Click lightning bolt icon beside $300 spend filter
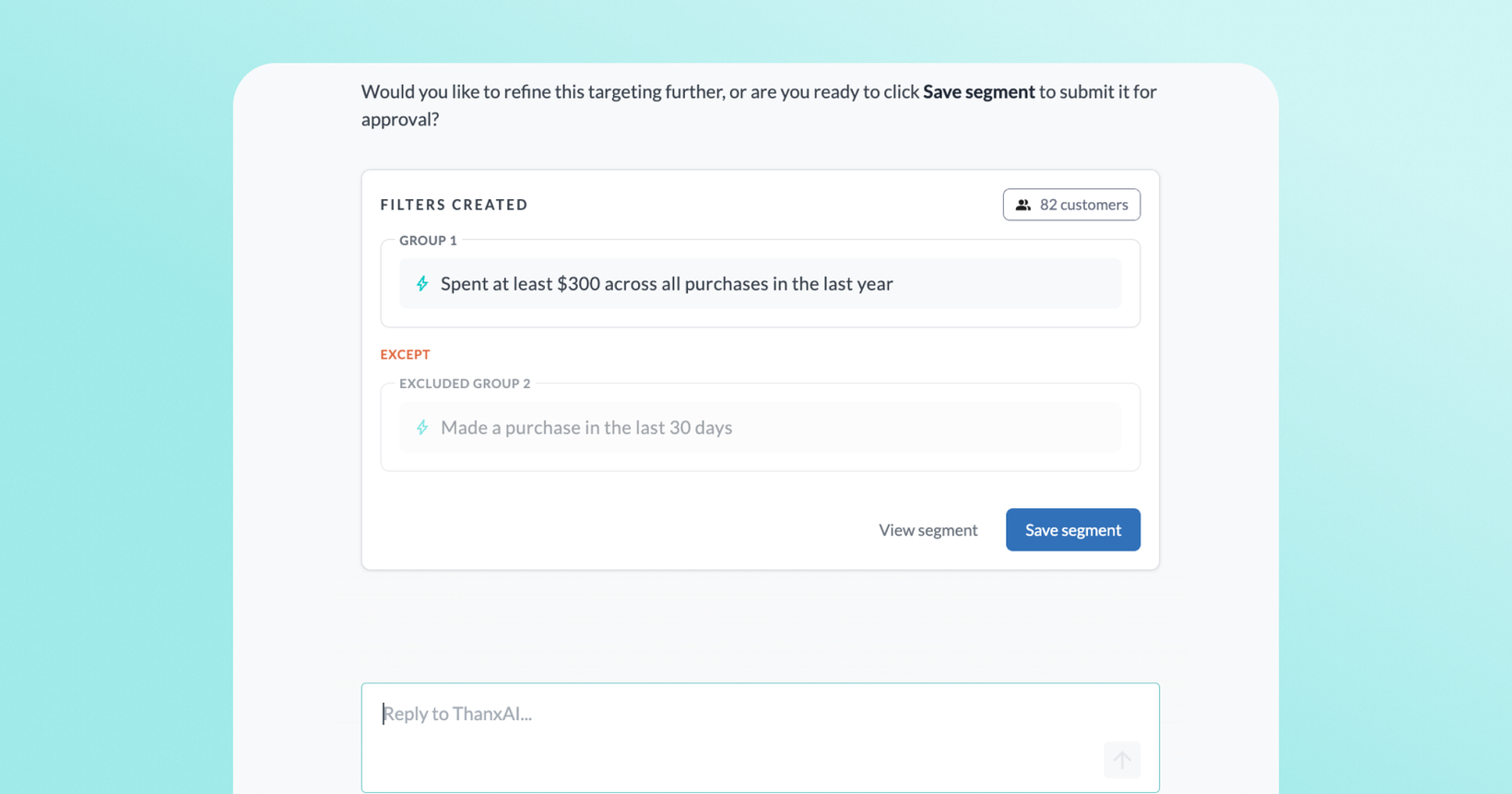This screenshot has height=794, width=1512. [x=422, y=284]
